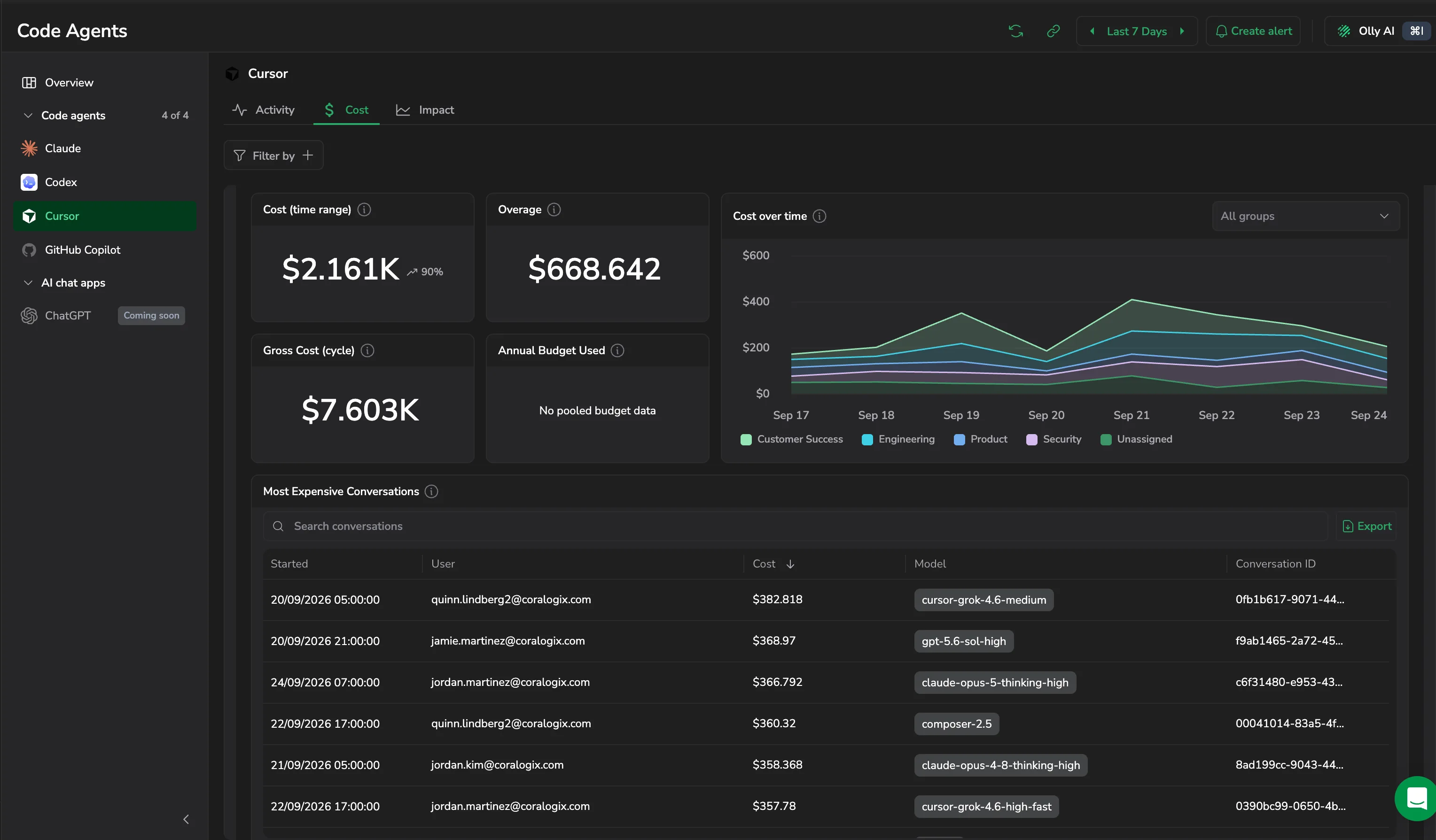Show info for Most Expensive Conversations
1436x840 pixels.
(431, 491)
